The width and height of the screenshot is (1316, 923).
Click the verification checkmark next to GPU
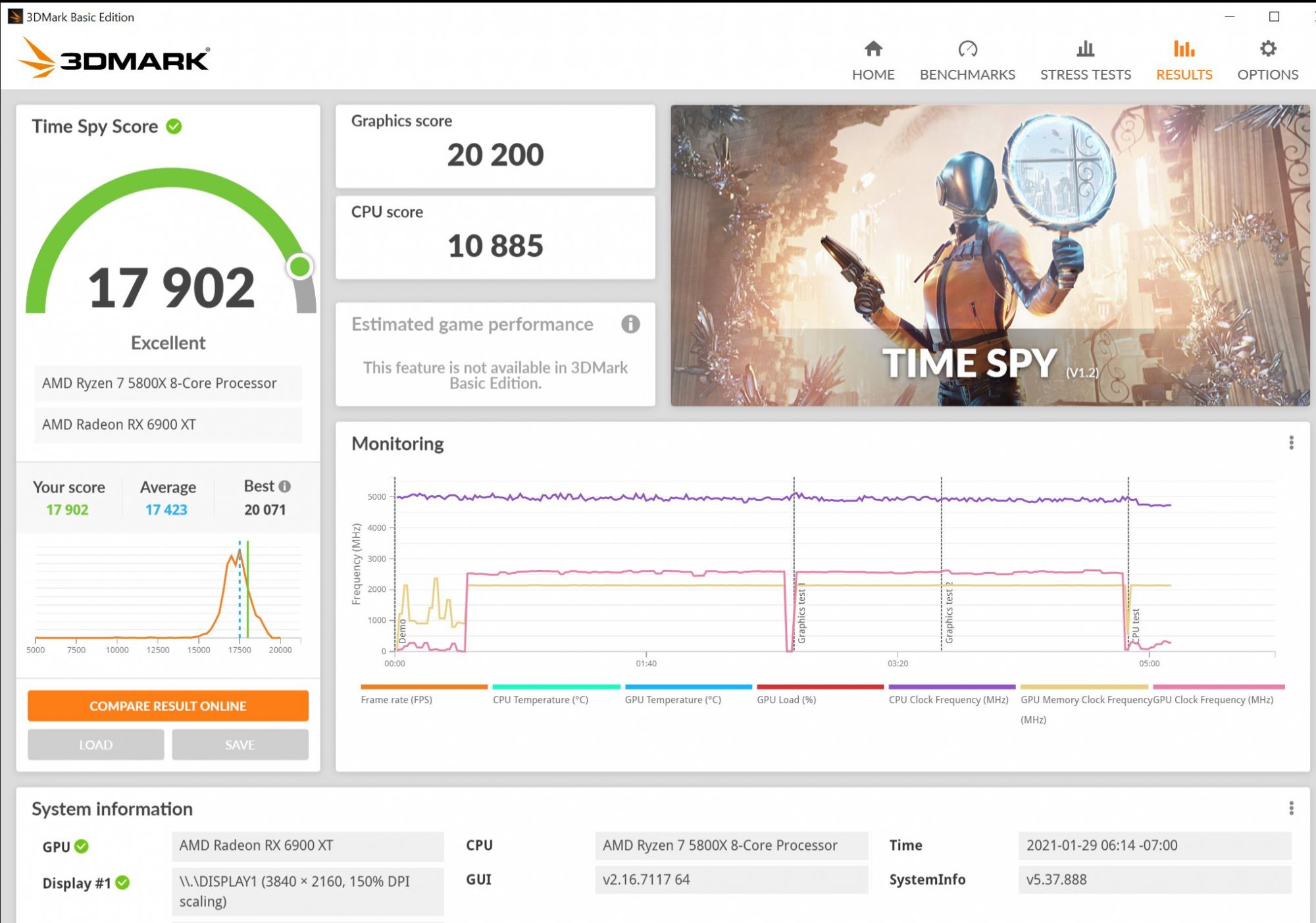click(80, 846)
